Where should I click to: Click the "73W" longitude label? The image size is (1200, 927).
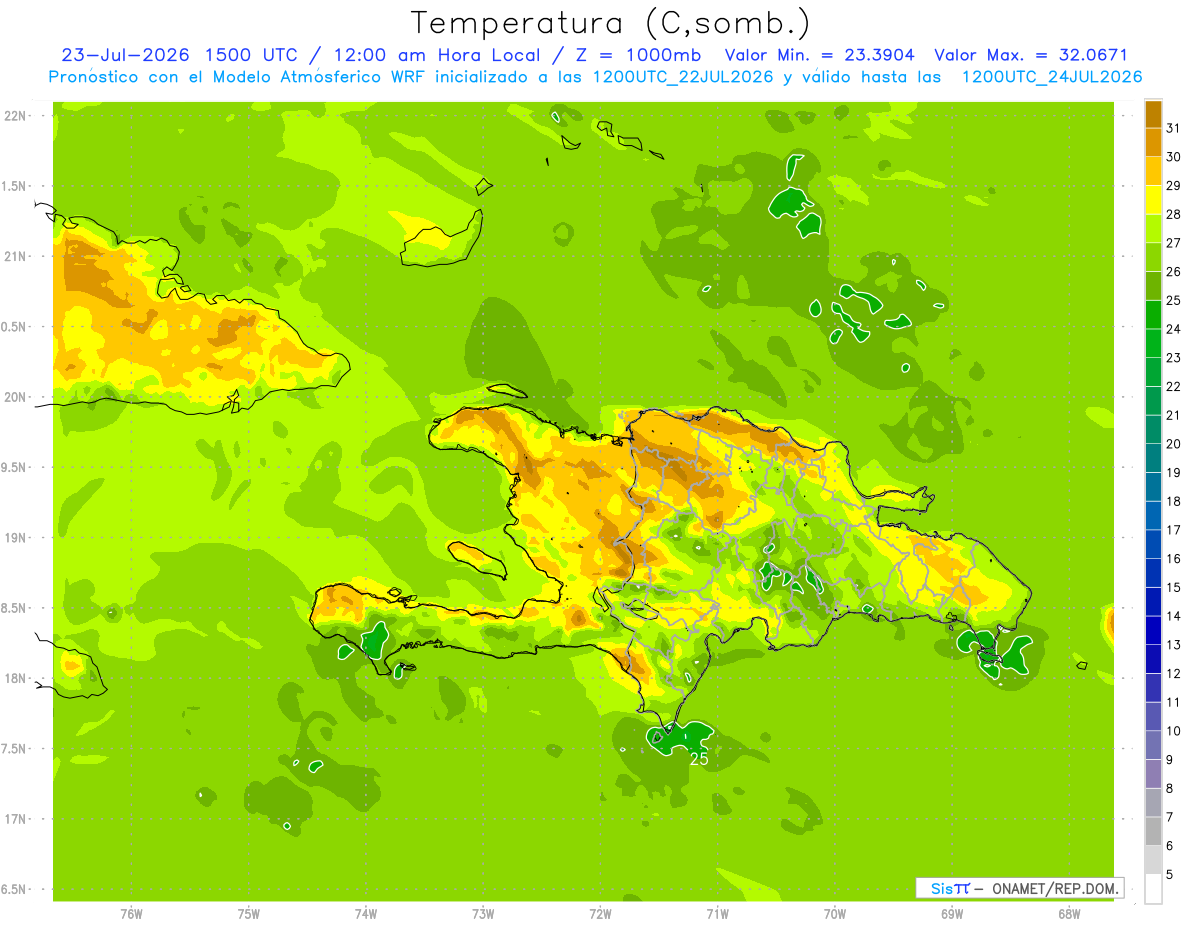tap(483, 914)
